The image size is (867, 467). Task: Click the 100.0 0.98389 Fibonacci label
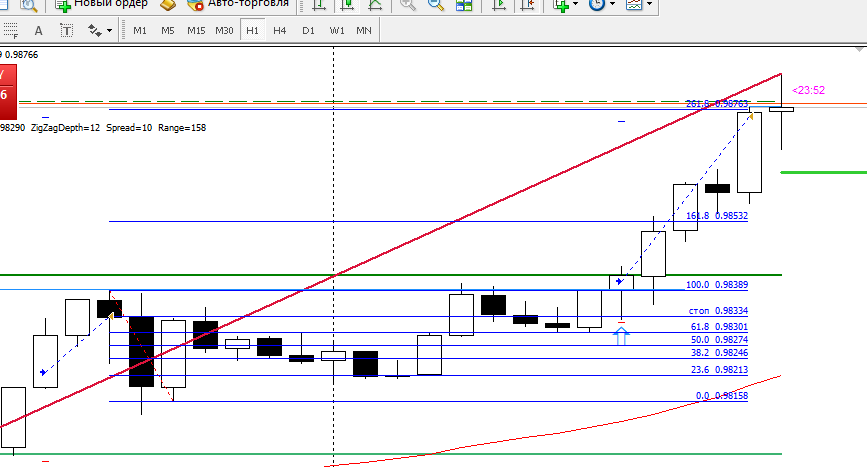[x=717, y=285]
